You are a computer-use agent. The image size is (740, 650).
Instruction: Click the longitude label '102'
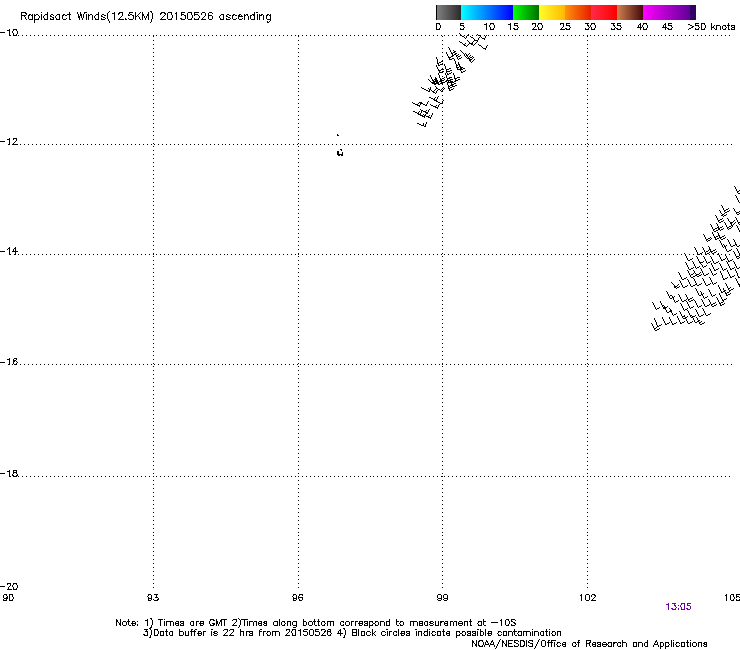[588, 598]
